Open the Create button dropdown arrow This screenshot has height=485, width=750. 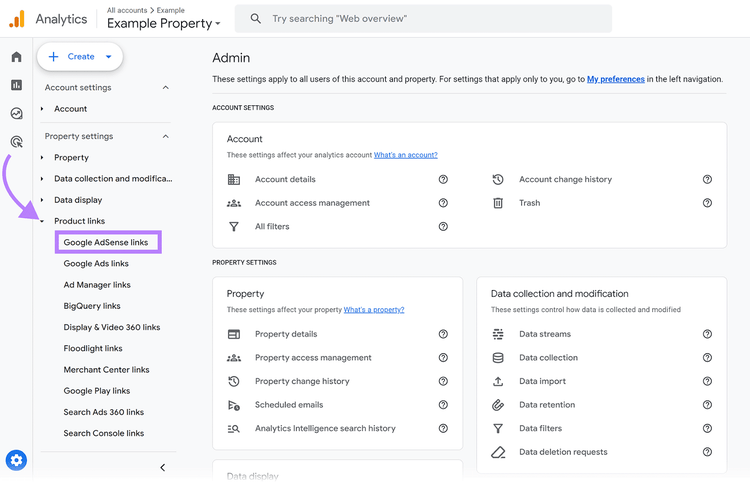tap(109, 56)
